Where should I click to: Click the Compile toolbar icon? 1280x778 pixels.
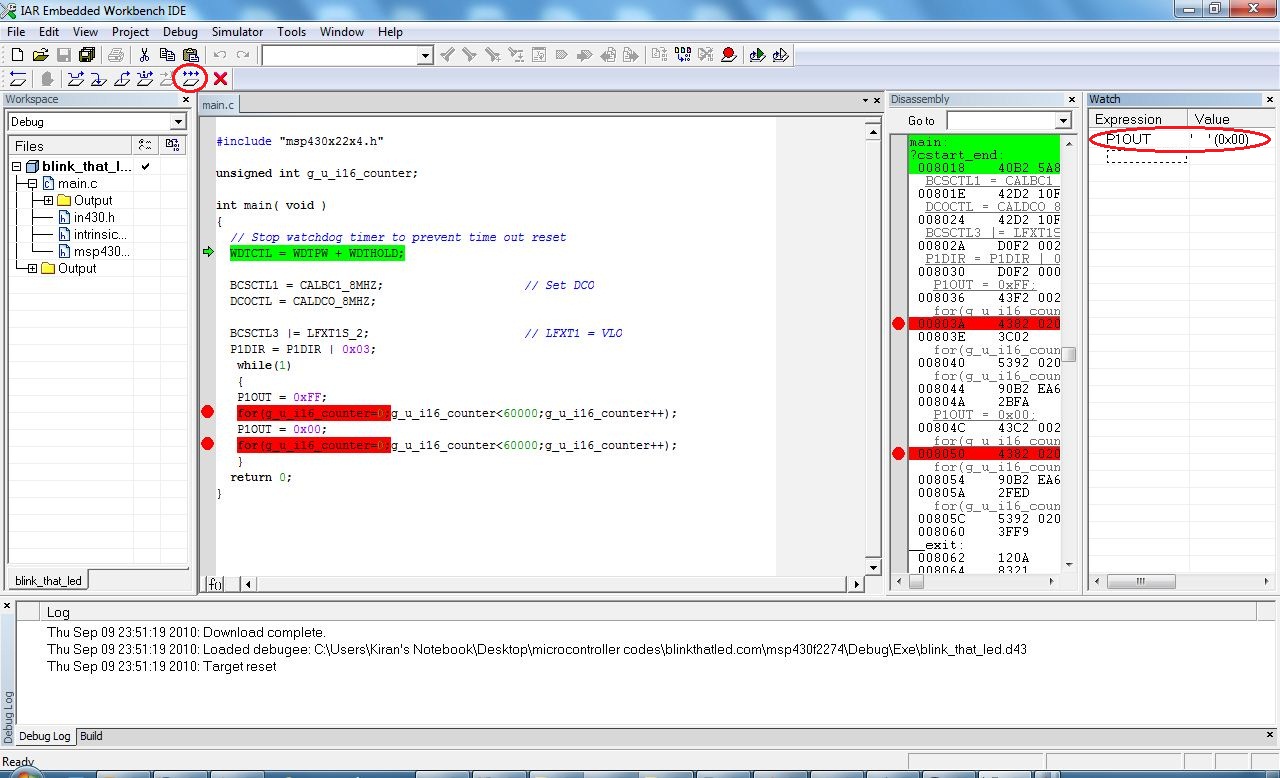click(x=659, y=55)
